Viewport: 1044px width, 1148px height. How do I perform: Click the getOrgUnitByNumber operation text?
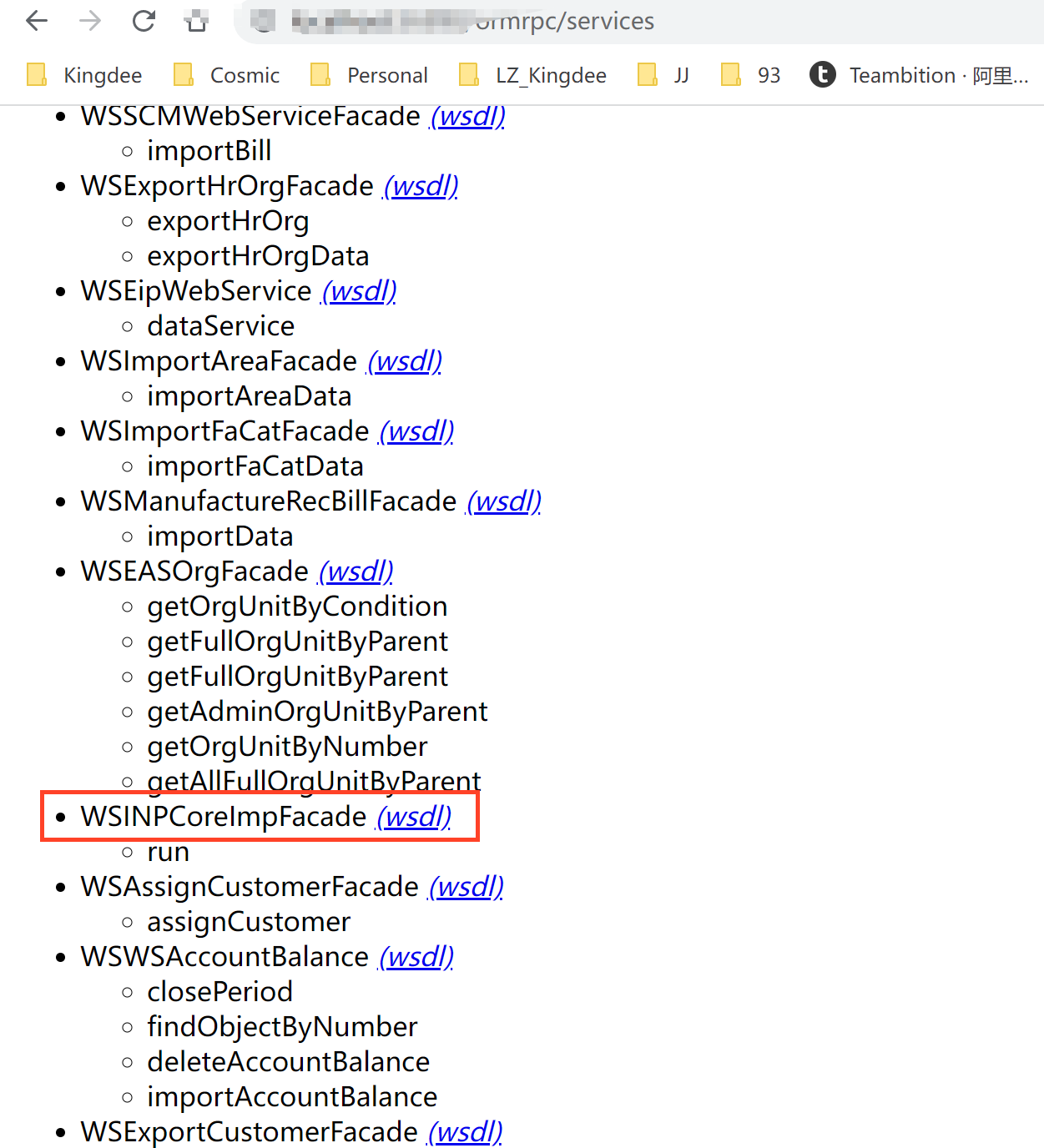(288, 747)
